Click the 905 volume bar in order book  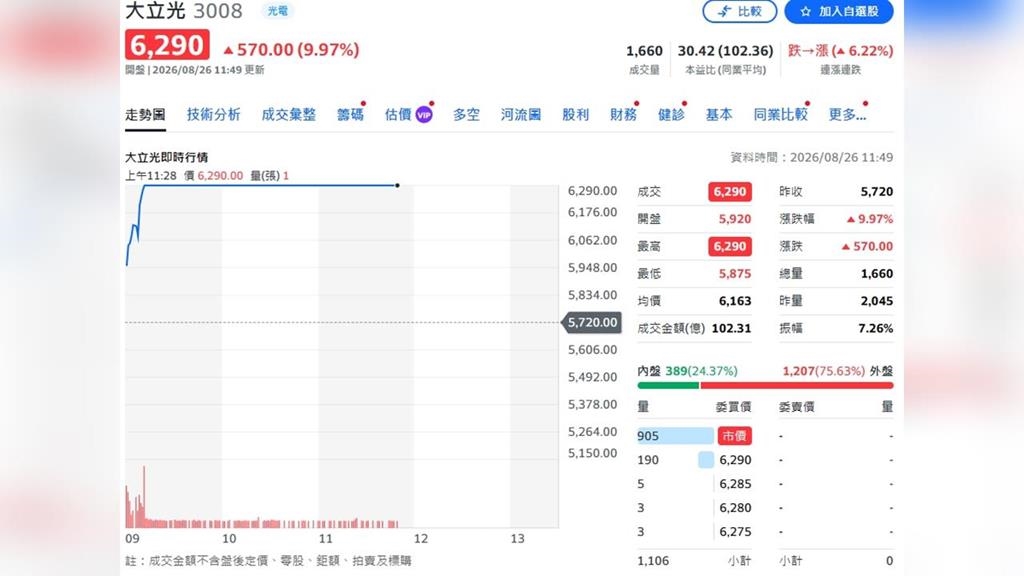click(675, 436)
